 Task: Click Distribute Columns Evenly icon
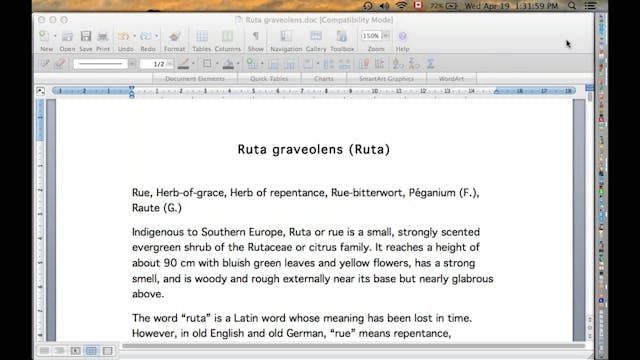click(344, 64)
